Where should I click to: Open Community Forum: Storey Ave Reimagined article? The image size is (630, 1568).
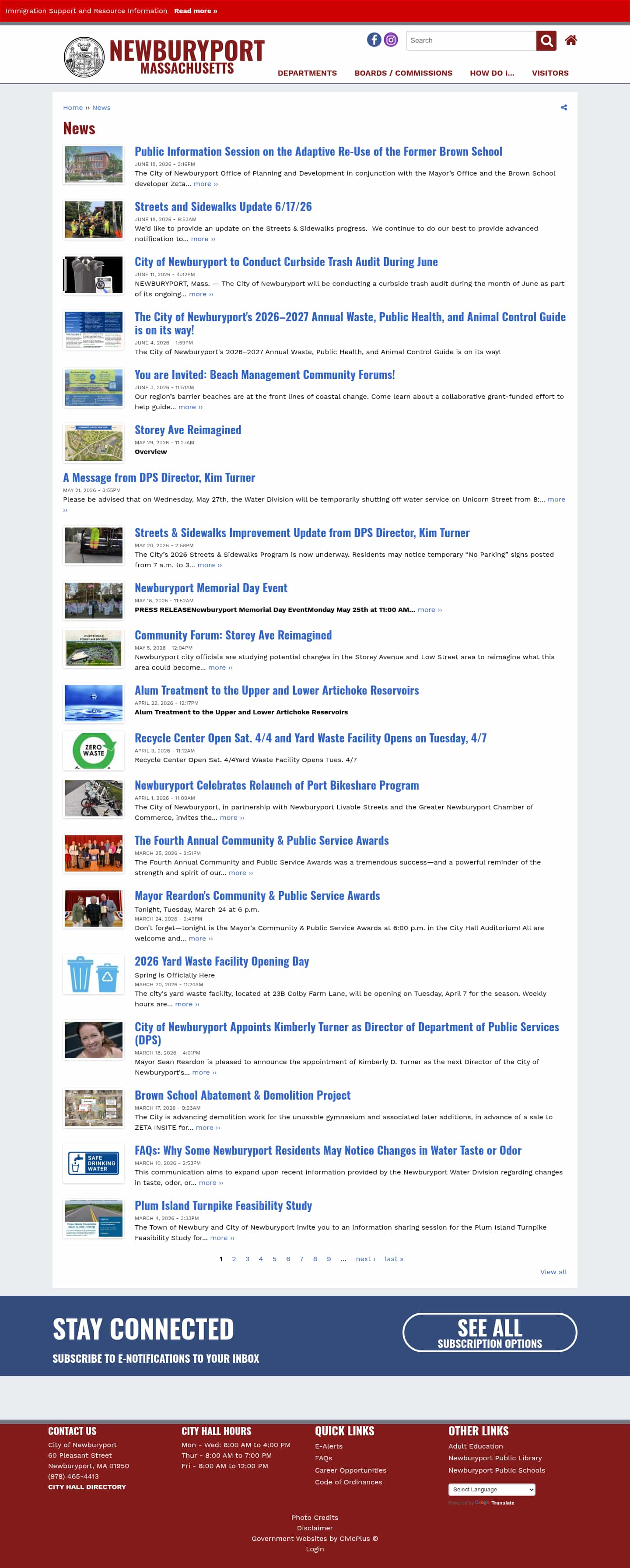[x=233, y=636]
